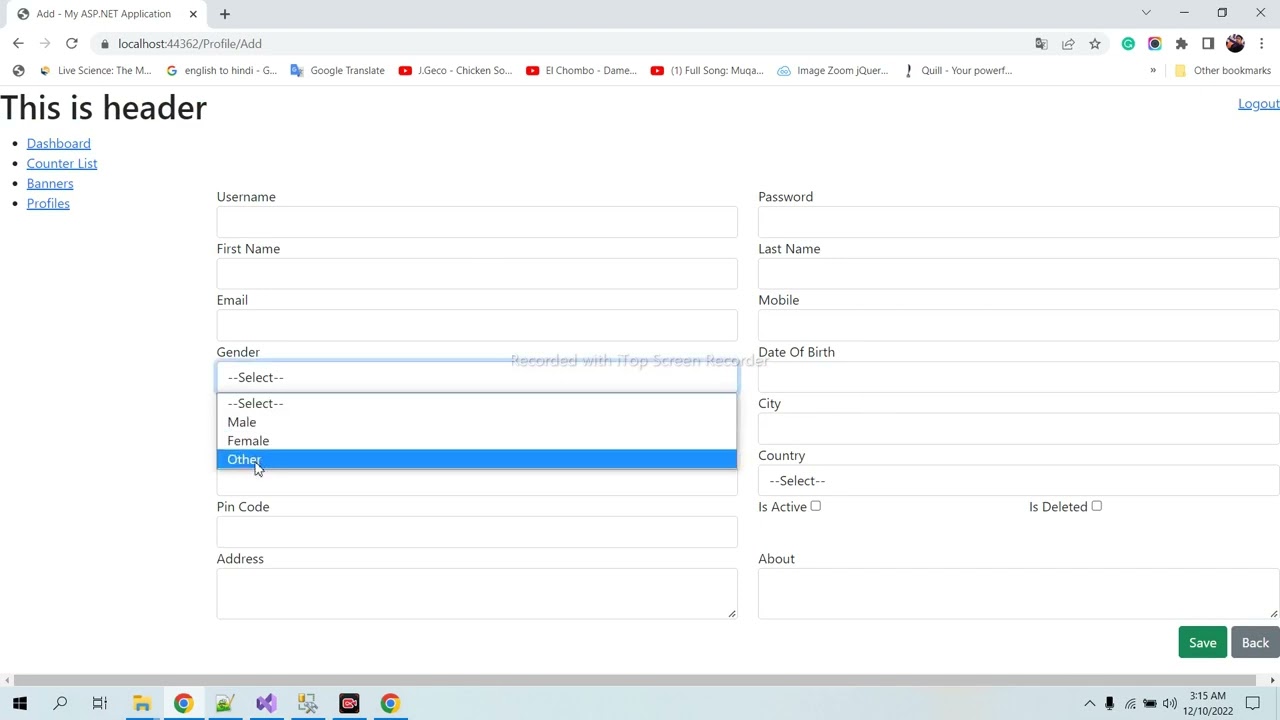
Task: Open Image Zoom jQuery bookmark
Action: coord(832,71)
